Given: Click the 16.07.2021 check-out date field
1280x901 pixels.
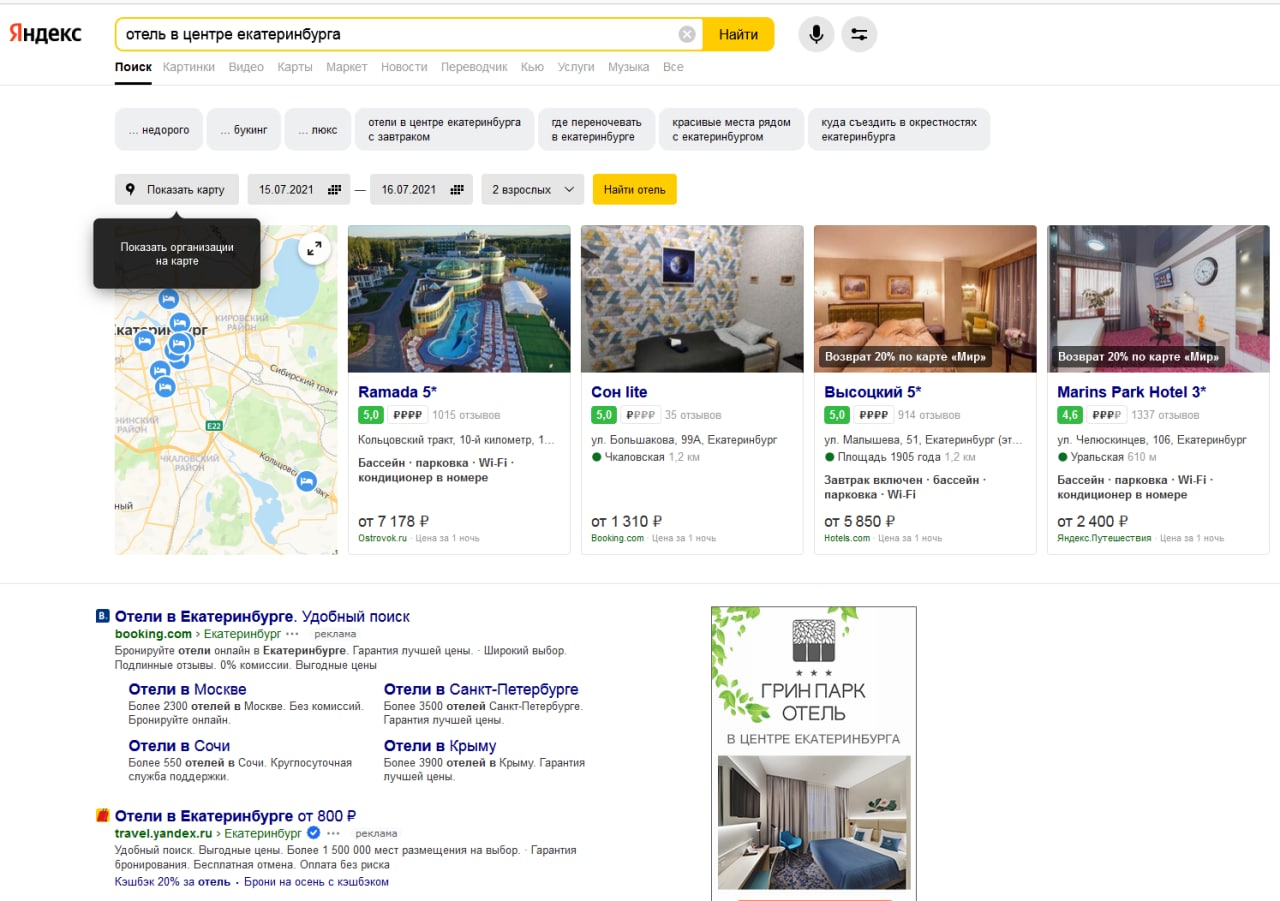Looking at the screenshot, I should coord(421,189).
